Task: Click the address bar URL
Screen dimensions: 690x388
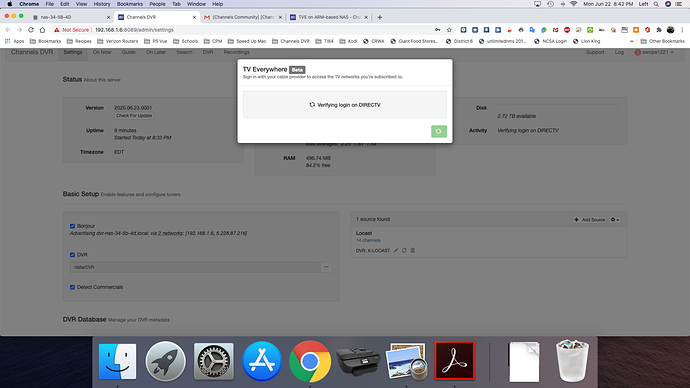Action: [x=134, y=30]
